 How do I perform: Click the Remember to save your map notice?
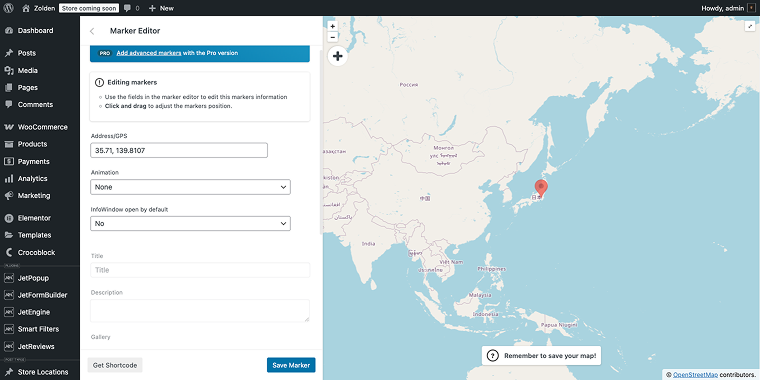click(541, 356)
